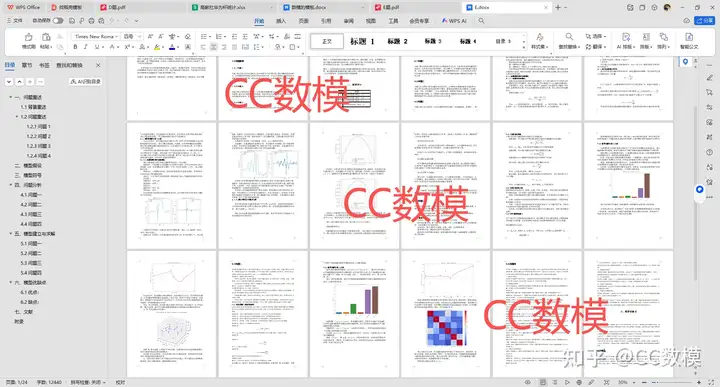This screenshot has width=720, height=387.
Task: Apply underline with the U icon
Action: [x=96, y=47]
